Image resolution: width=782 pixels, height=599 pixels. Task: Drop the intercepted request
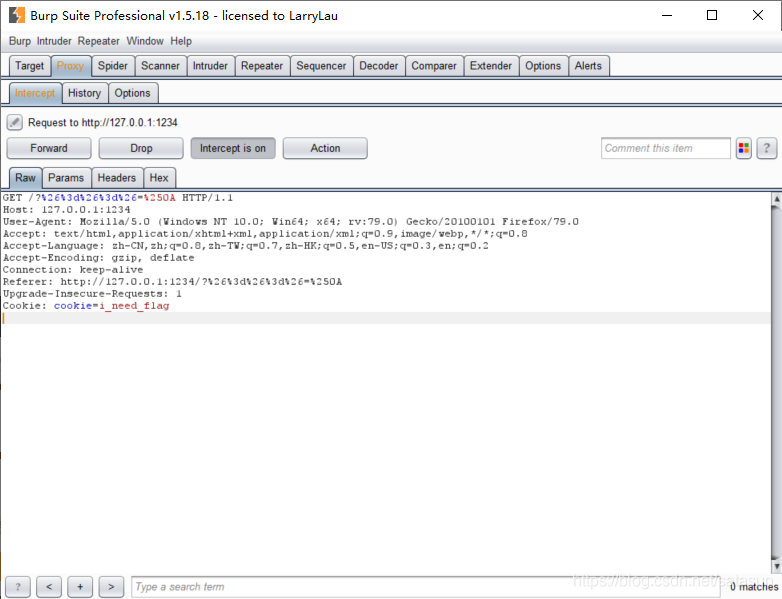(x=141, y=148)
